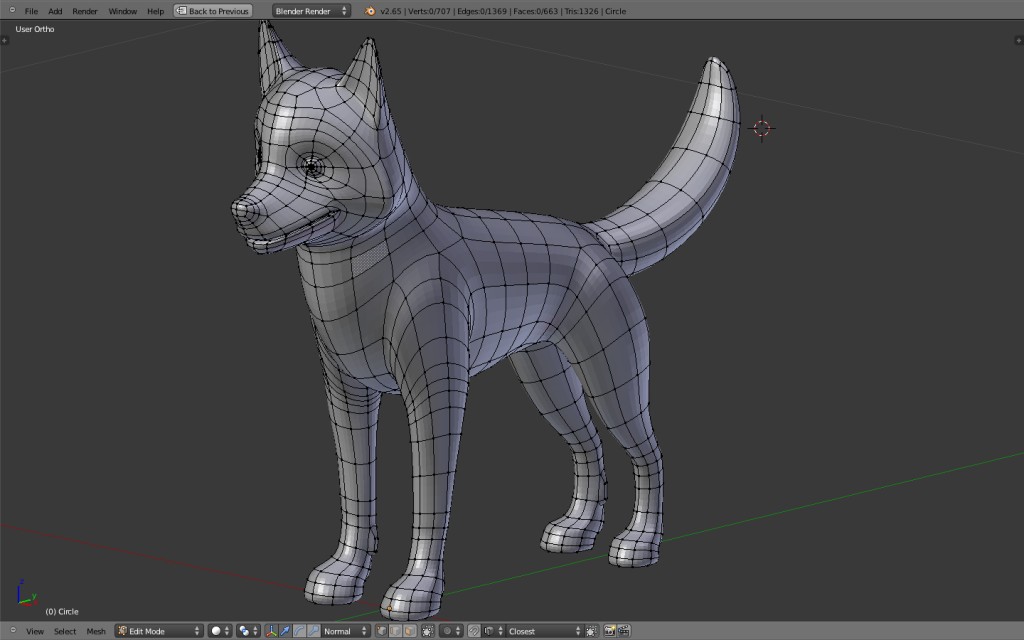1024x640 pixels.
Task: Click the OpenGL render animation clapperboard icon
Action: [626, 631]
